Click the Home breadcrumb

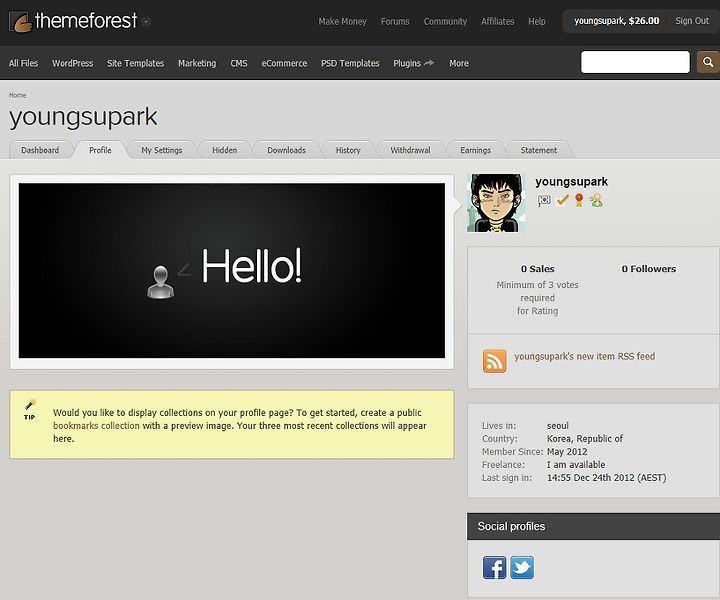coord(17,95)
